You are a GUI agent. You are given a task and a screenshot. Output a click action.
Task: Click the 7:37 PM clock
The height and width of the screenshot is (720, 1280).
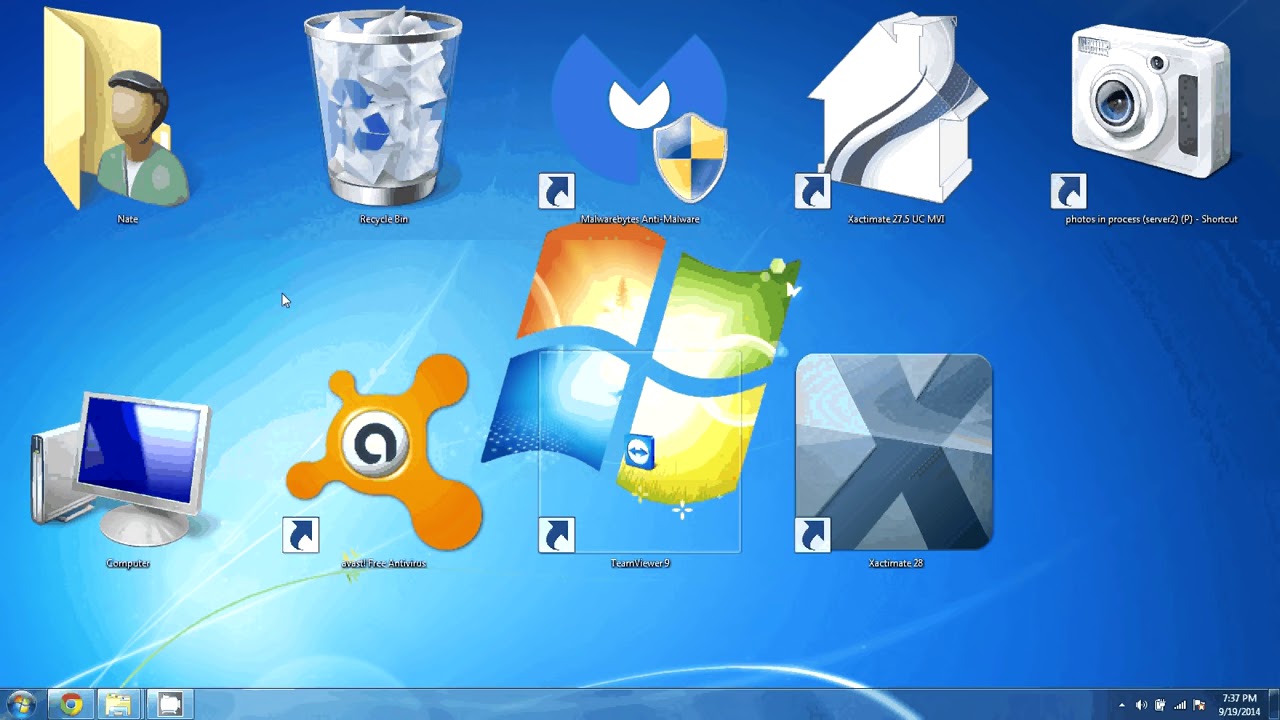coord(1239,698)
